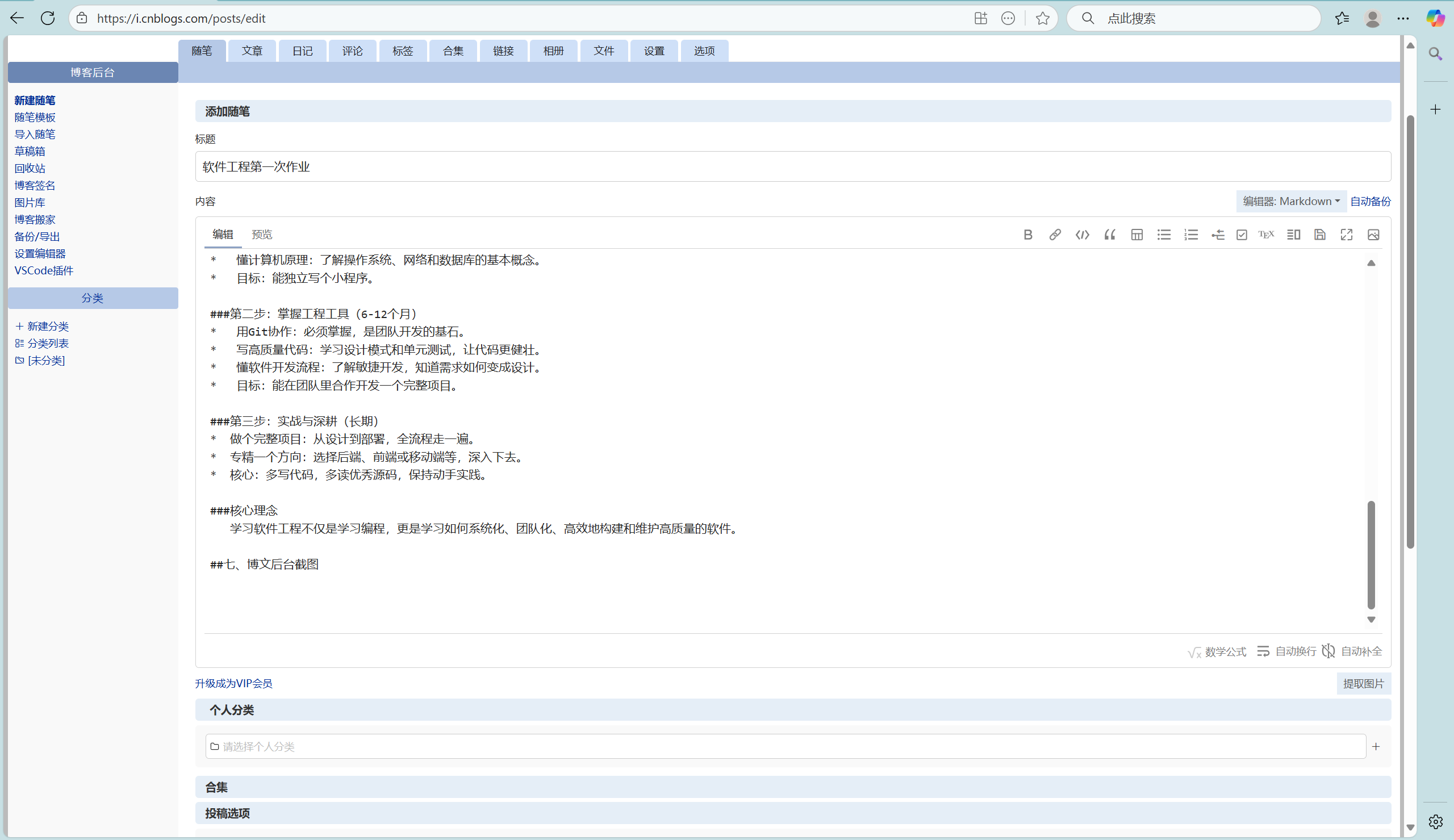Open the 请选择个人分类 category selector
The image size is (1454, 840).
[x=784, y=746]
